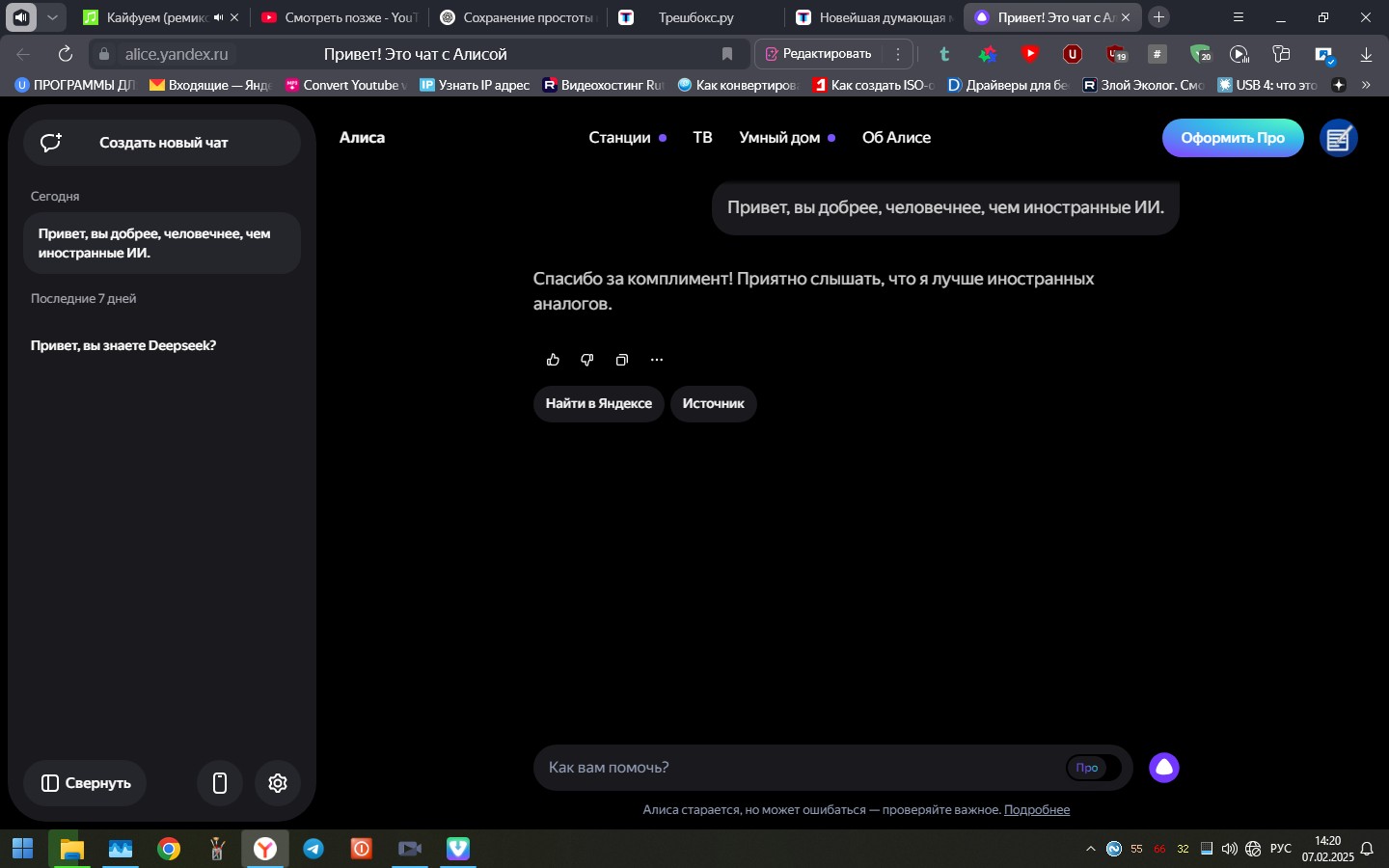This screenshot has width=1389, height=868.
Task: Expand the hidden bookmarks chevron
Action: pos(1366,85)
